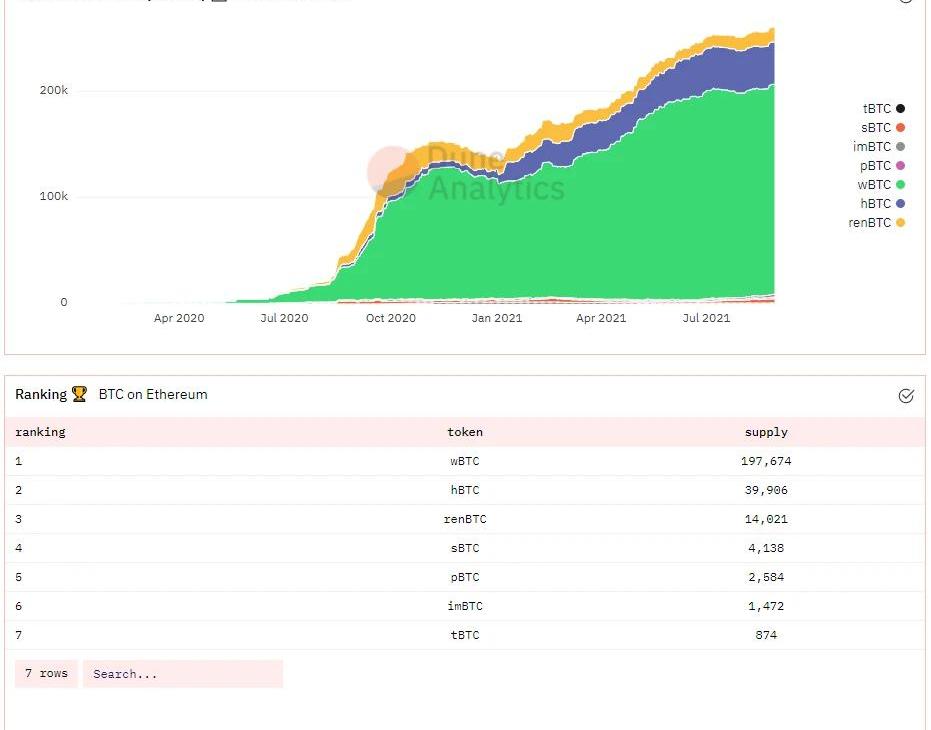Click the checkmark icon in the Ranking panel
931x730 pixels.
[x=906, y=396]
